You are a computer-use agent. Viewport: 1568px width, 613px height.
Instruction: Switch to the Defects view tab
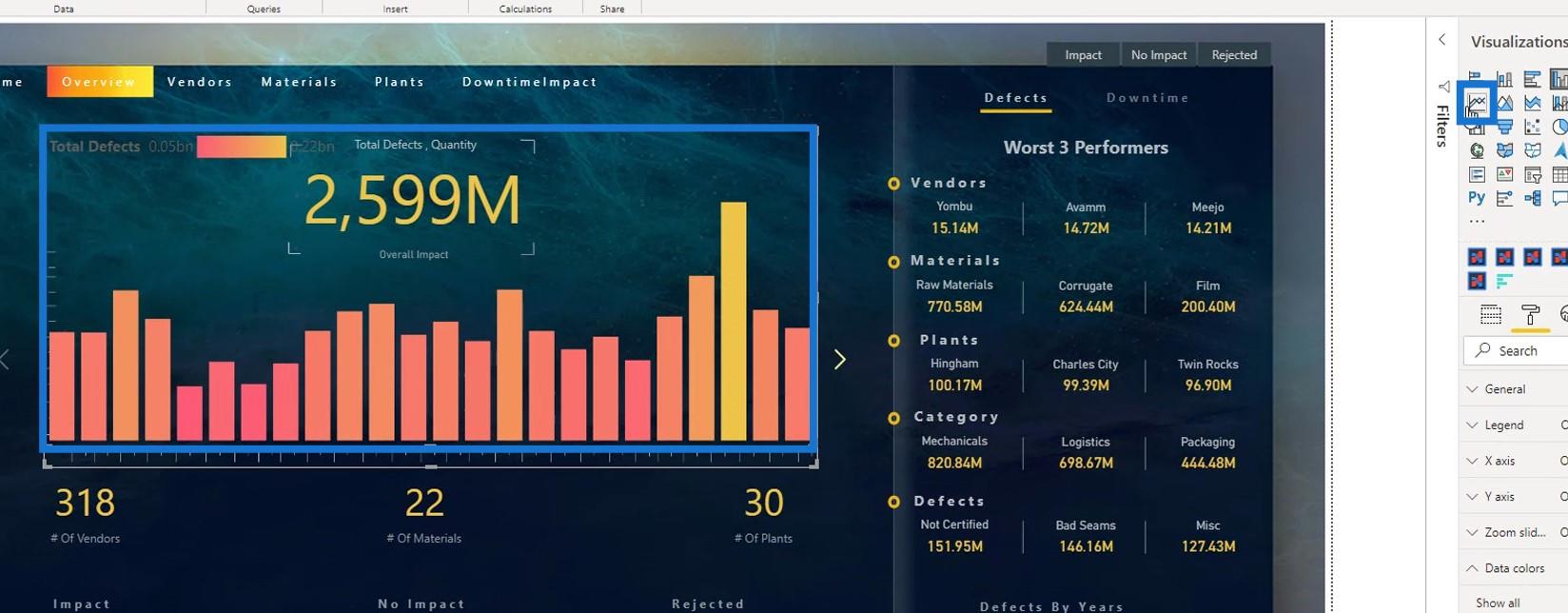pyautogui.click(x=1016, y=98)
